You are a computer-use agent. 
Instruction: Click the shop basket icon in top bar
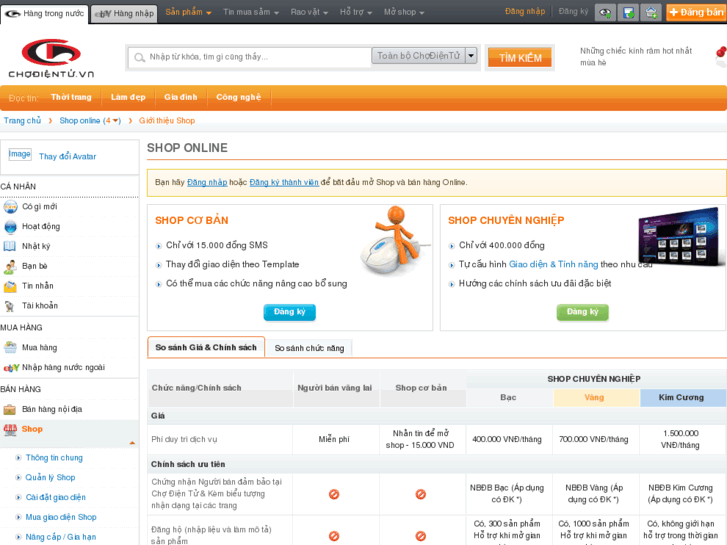tap(650, 13)
